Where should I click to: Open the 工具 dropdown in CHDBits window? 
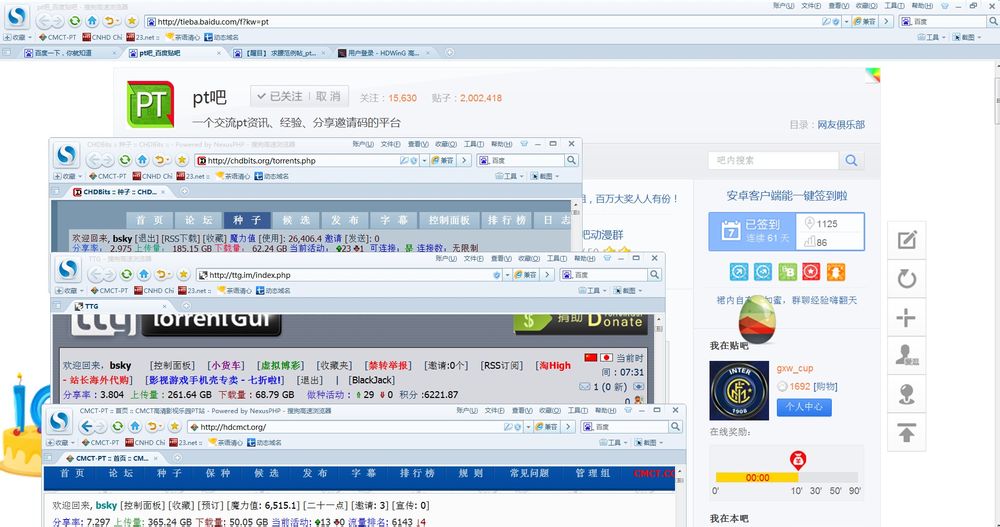tap(510, 176)
